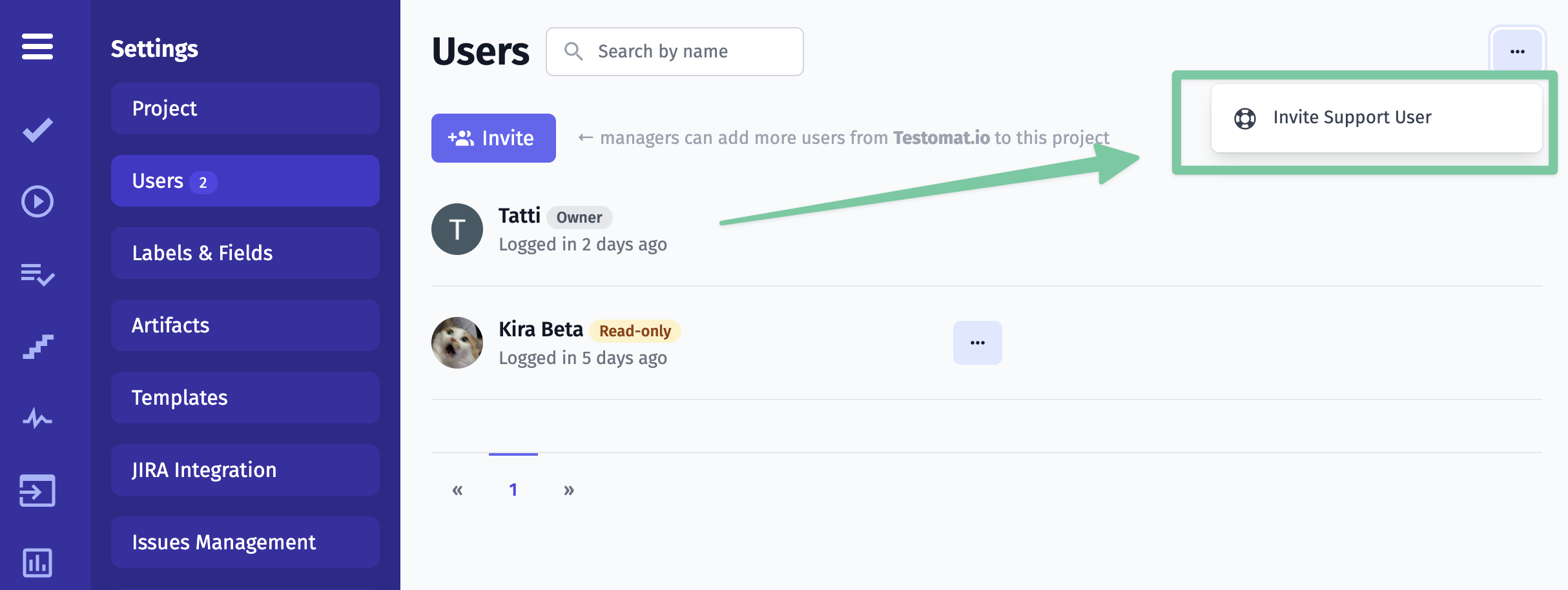Open JIRA Integration settings
The height and width of the screenshot is (590, 1568).
tap(245, 470)
